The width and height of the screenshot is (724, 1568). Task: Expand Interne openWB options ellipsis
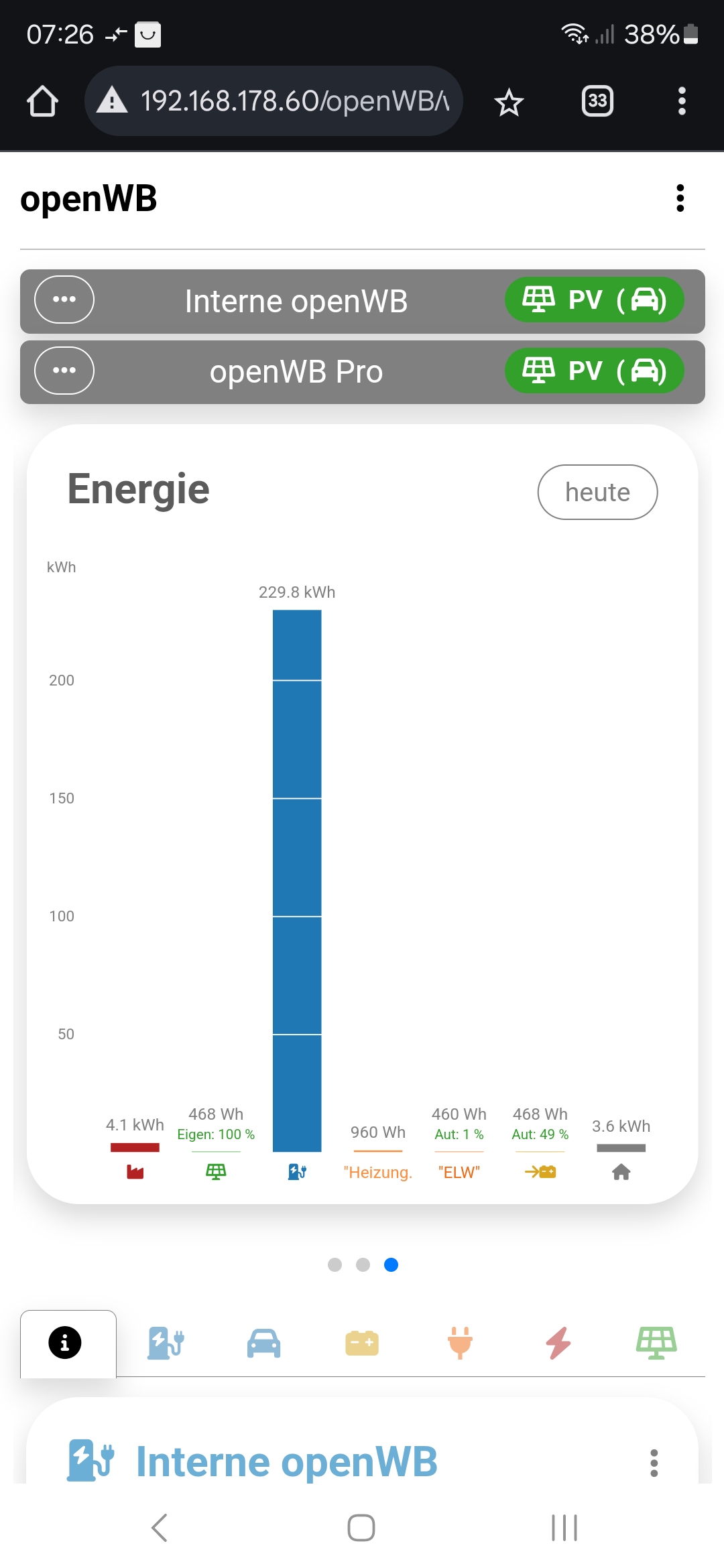(64, 300)
